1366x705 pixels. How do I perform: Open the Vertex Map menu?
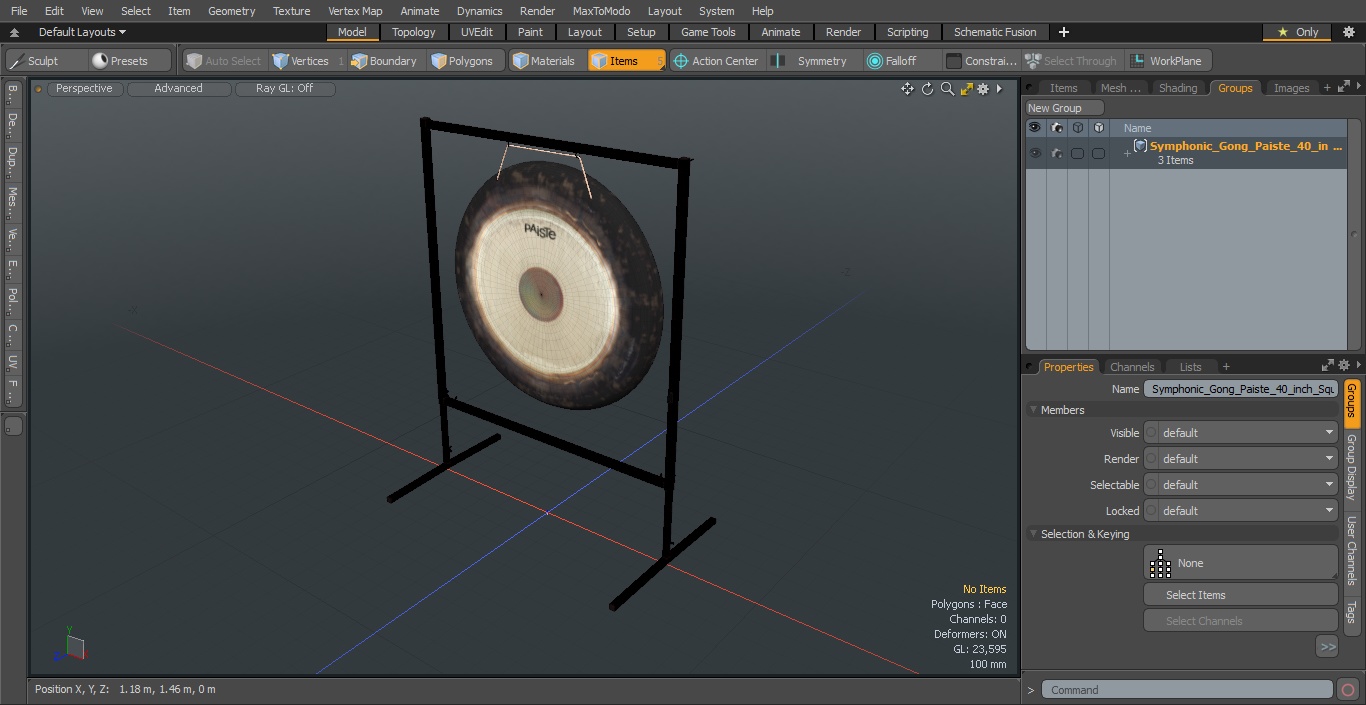(x=355, y=11)
